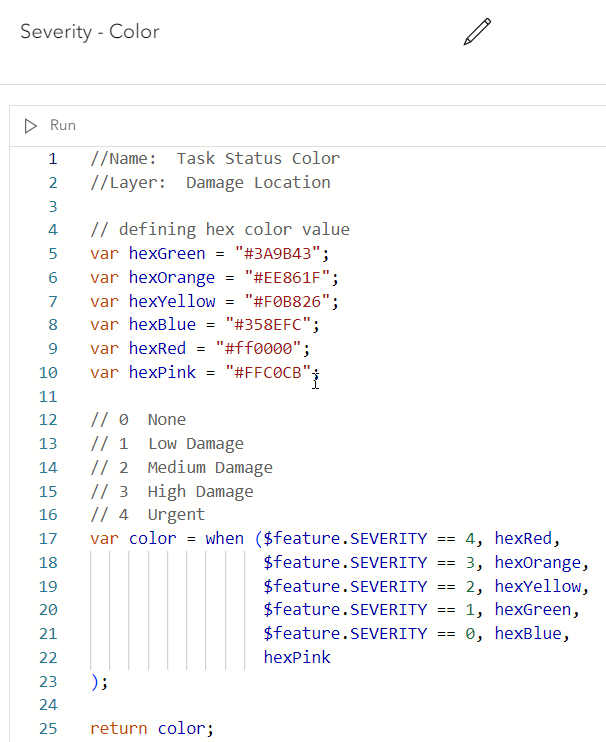This screenshot has height=742, width=606.
Task: Click the hexYellow variable on line 7
Action: (x=172, y=301)
